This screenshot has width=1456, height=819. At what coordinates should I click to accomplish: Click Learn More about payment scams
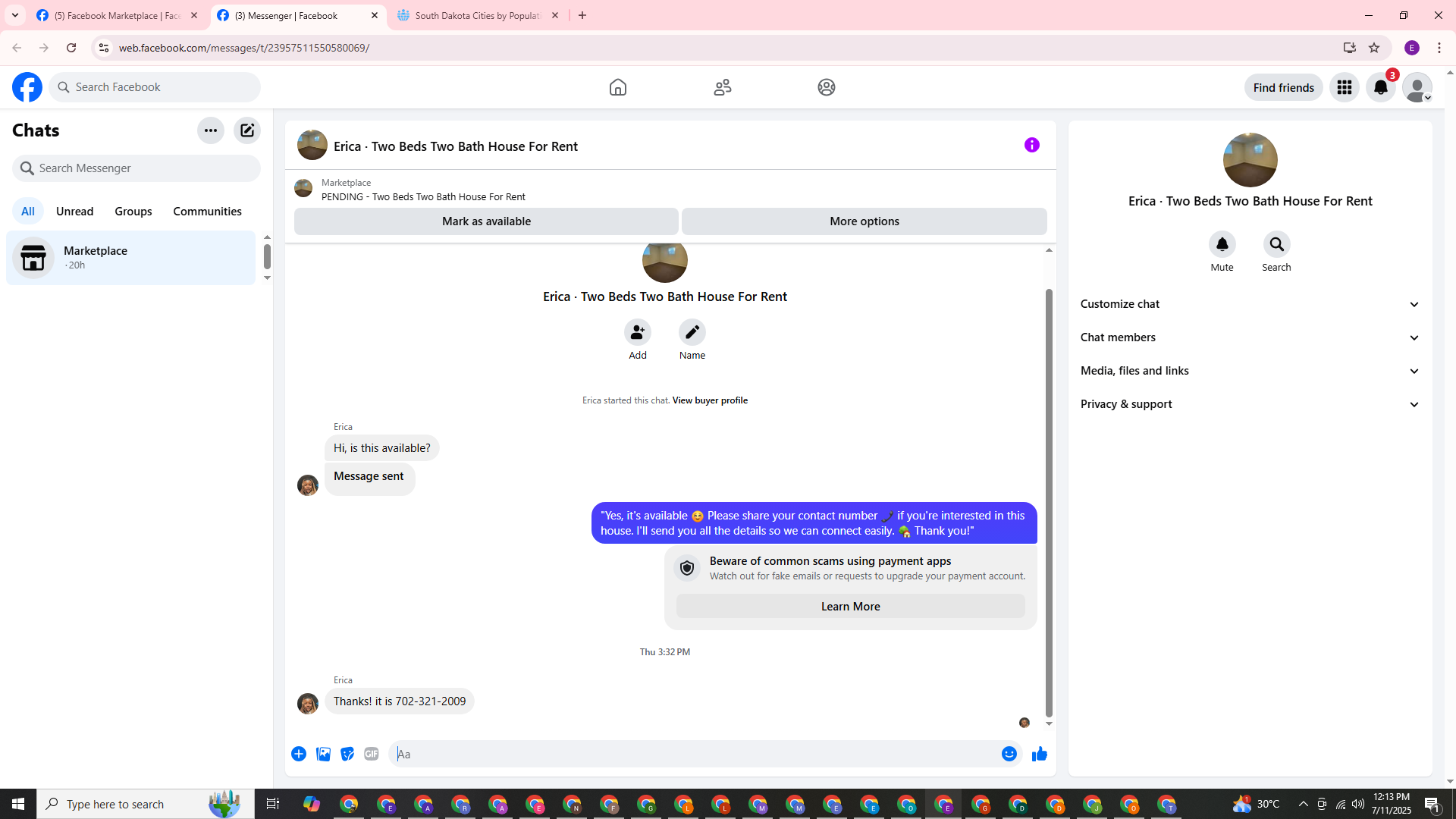(x=851, y=607)
